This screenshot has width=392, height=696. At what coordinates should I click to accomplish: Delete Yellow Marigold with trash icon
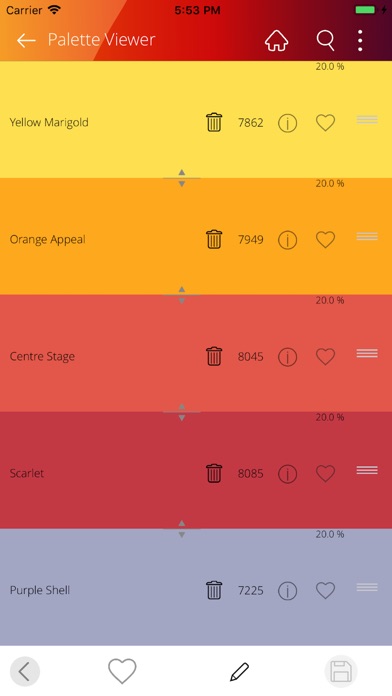coord(214,123)
